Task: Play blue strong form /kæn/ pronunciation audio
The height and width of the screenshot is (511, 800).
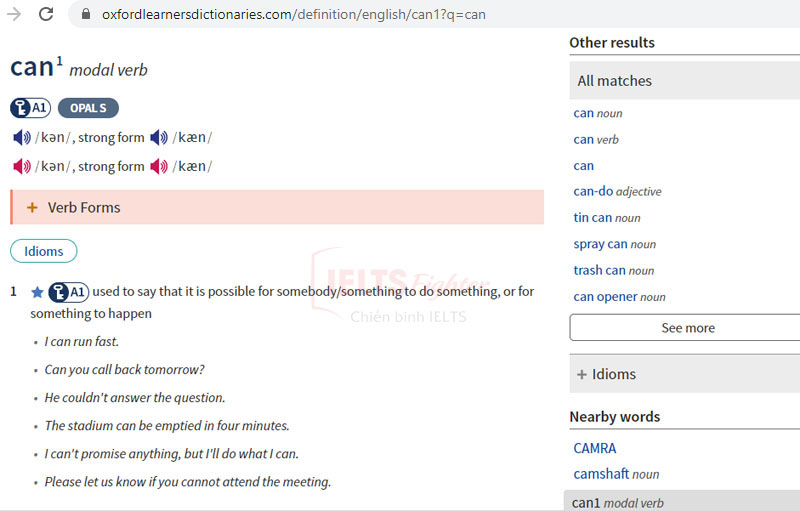Action: click(x=158, y=138)
